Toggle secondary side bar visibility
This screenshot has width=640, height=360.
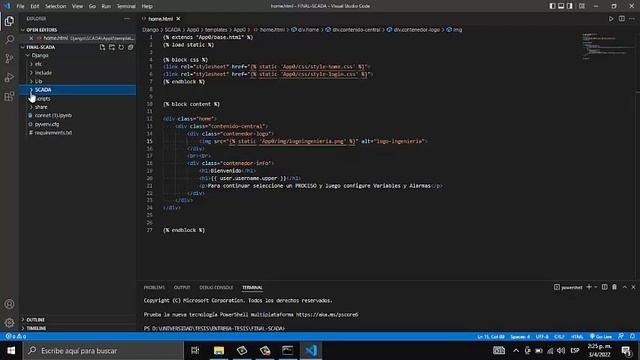click(x=570, y=6)
